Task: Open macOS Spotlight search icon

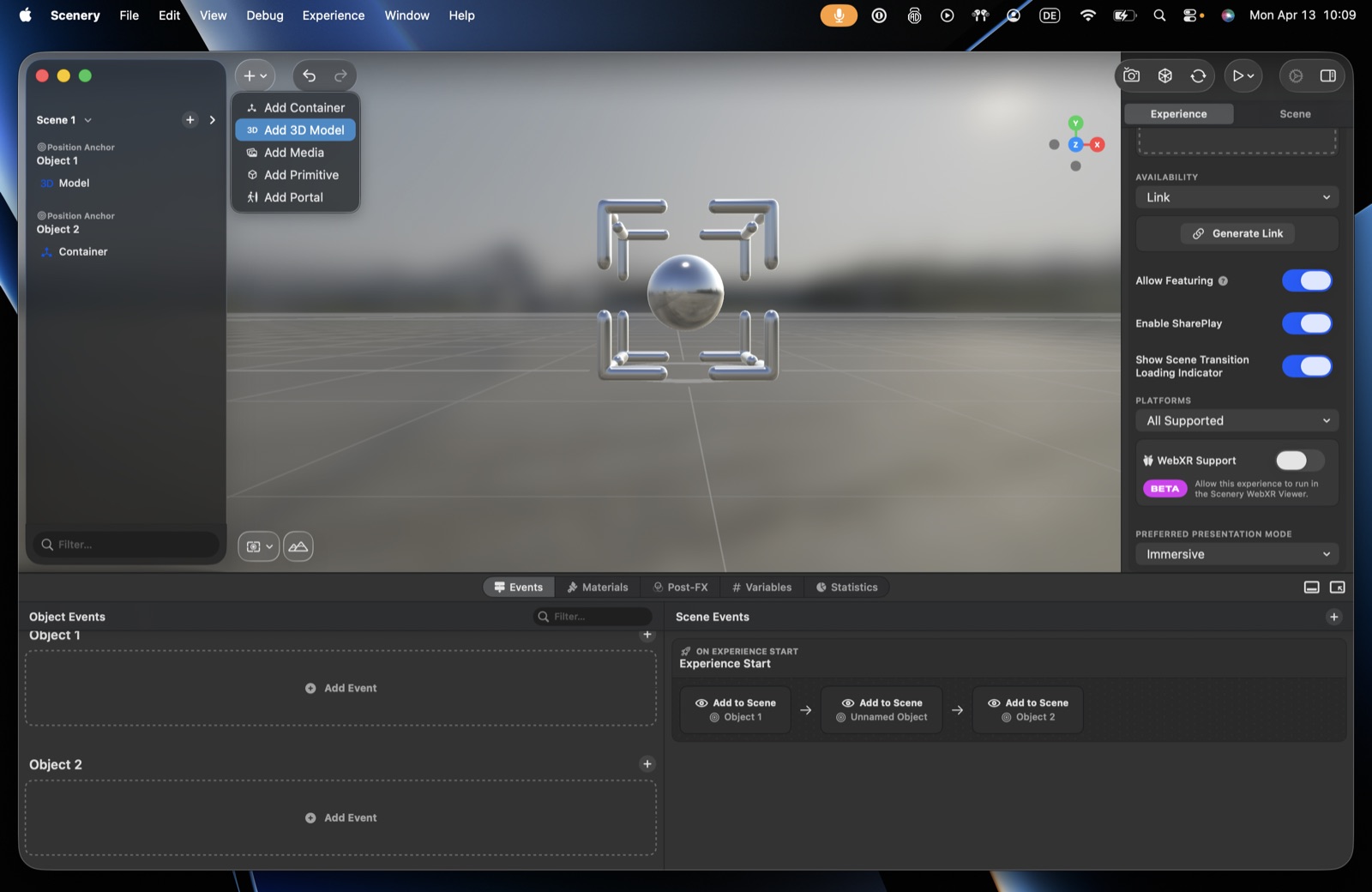Action: (1159, 15)
